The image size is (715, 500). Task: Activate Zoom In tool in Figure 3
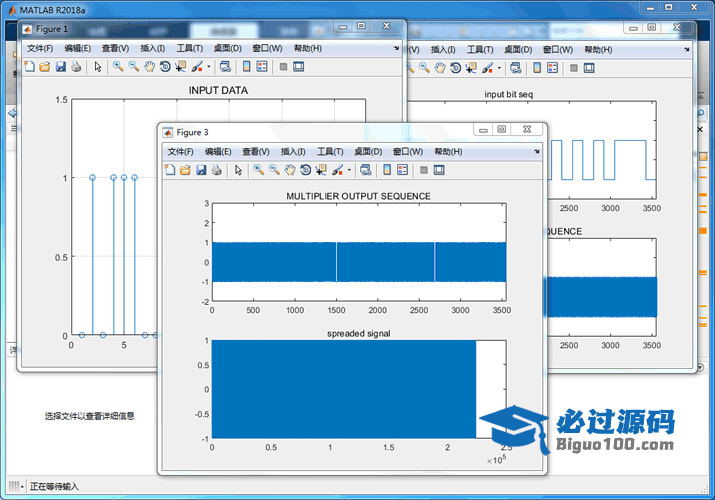[x=259, y=170]
